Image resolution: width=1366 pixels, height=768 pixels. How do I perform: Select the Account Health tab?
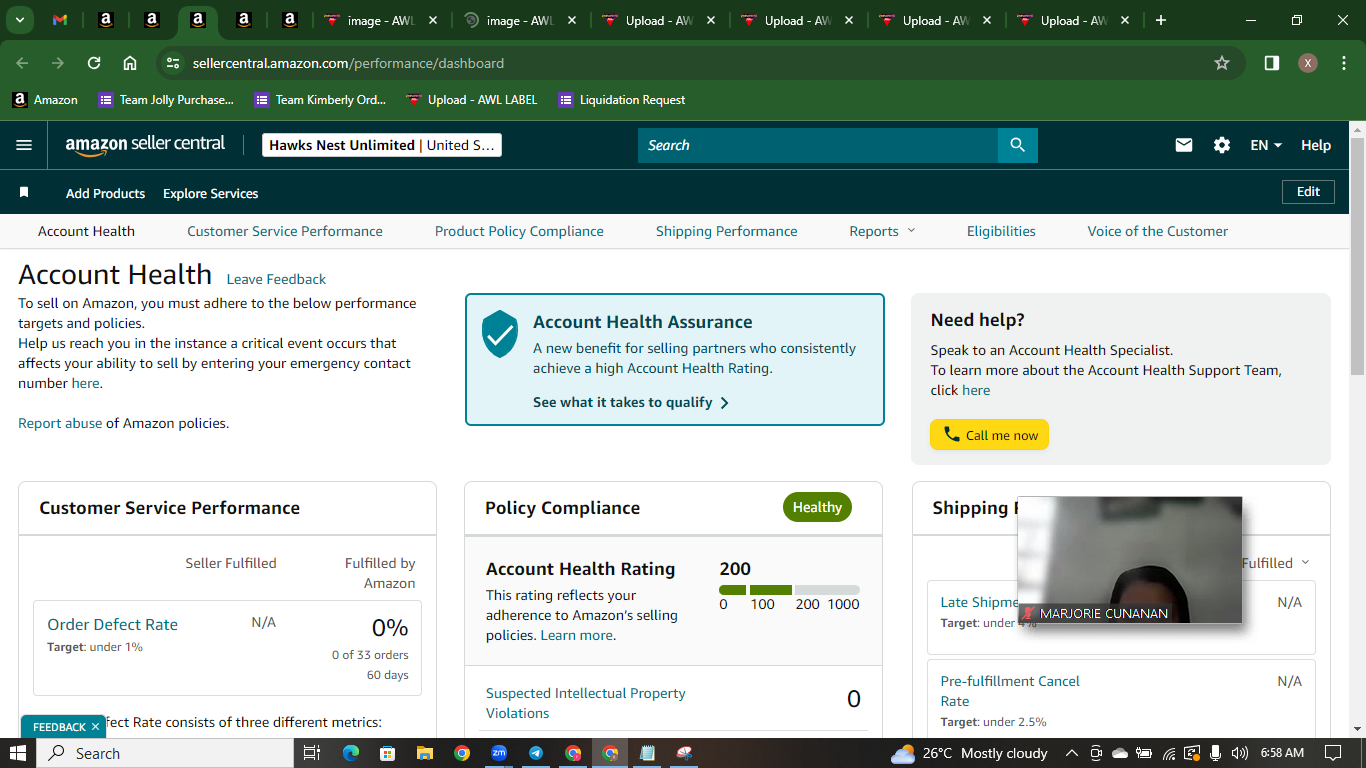tap(86, 231)
